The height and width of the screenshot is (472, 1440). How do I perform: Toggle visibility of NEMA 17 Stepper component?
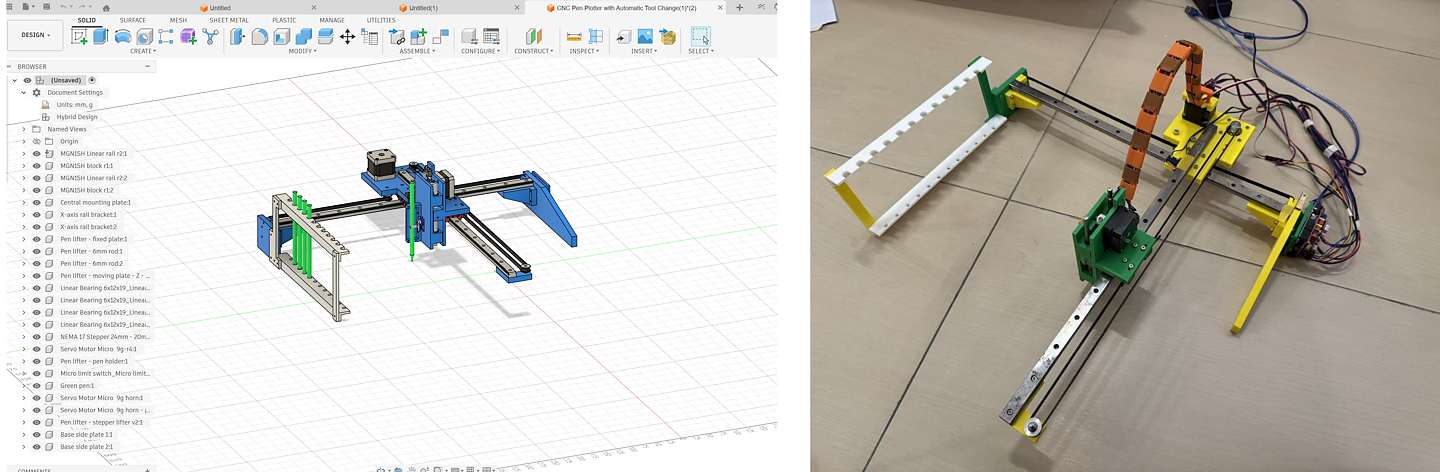[x=37, y=337]
